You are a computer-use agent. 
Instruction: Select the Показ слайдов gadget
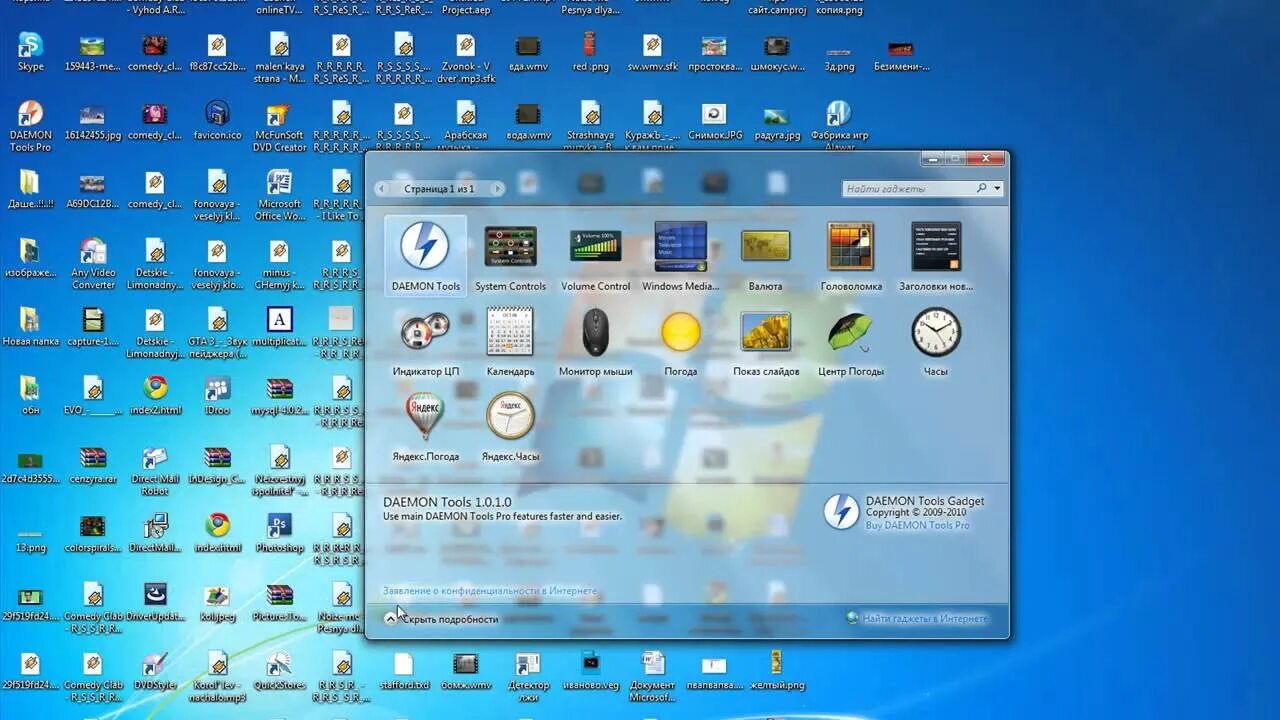click(x=766, y=342)
